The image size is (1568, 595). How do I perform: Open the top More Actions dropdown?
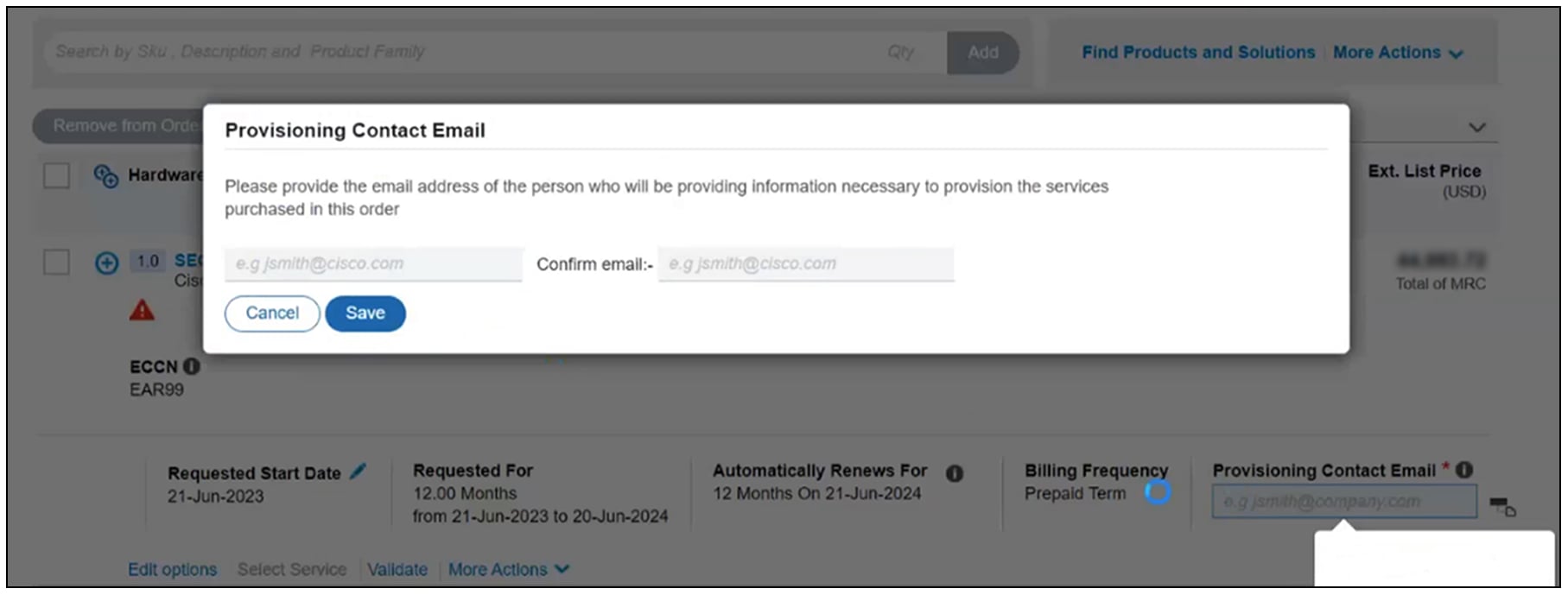[x=1397, y=53]
